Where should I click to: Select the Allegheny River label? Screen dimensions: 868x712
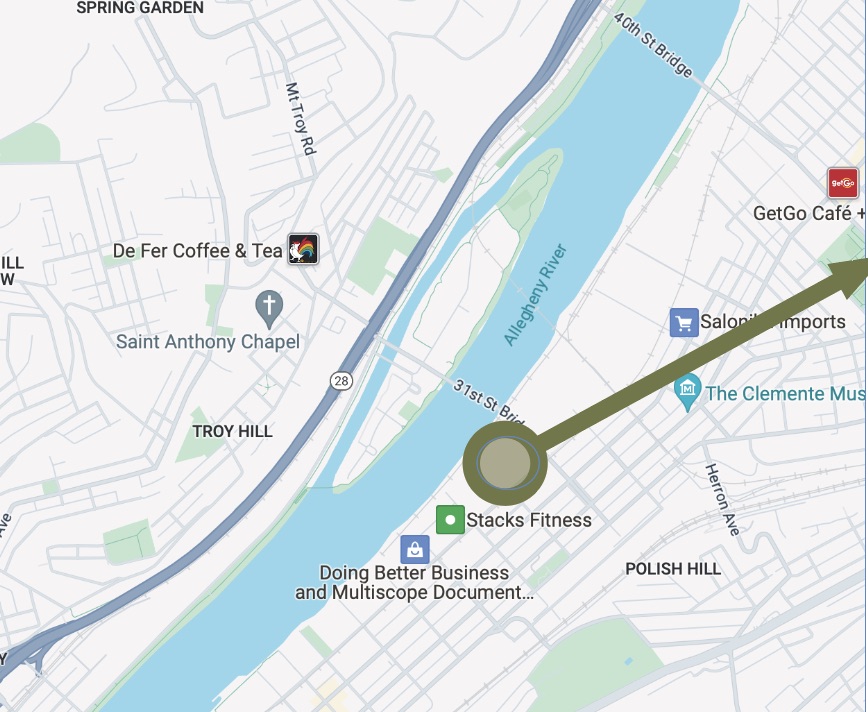pos(536,295)
